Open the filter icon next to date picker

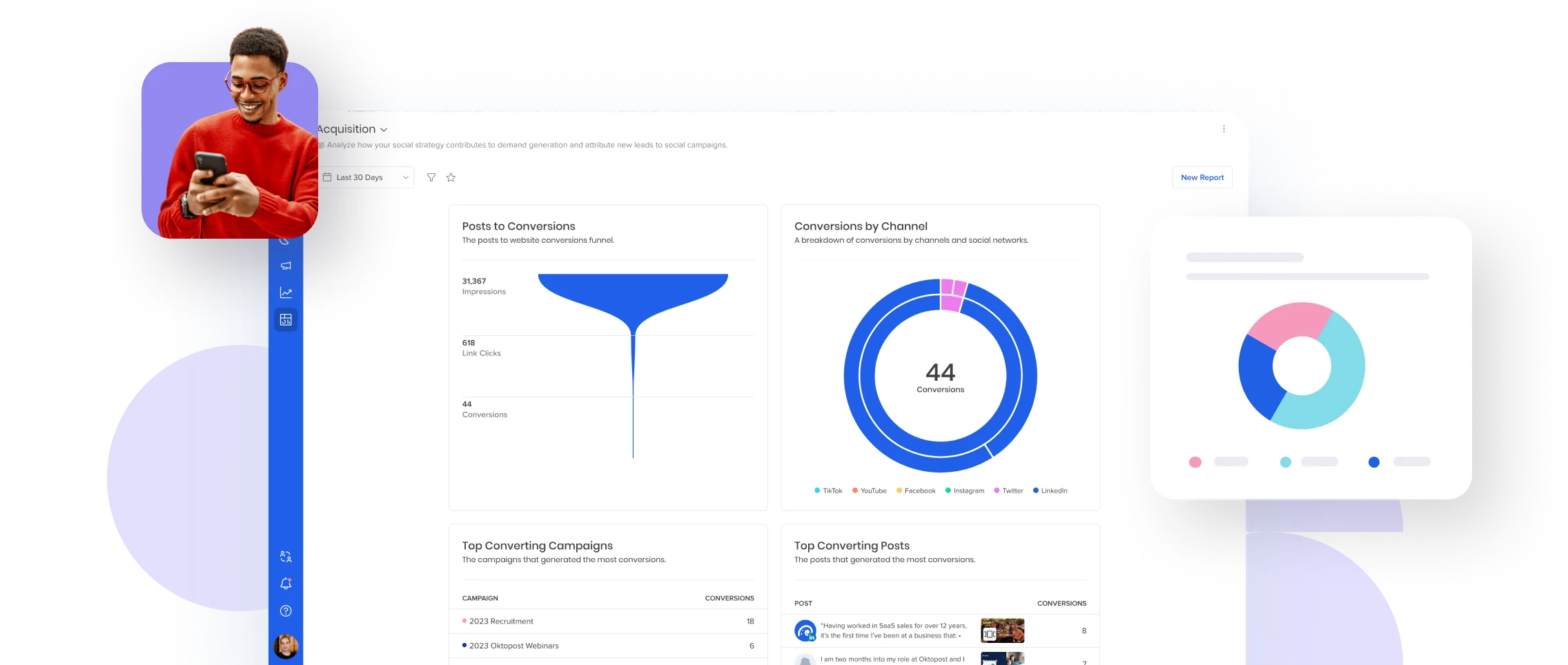431,177
